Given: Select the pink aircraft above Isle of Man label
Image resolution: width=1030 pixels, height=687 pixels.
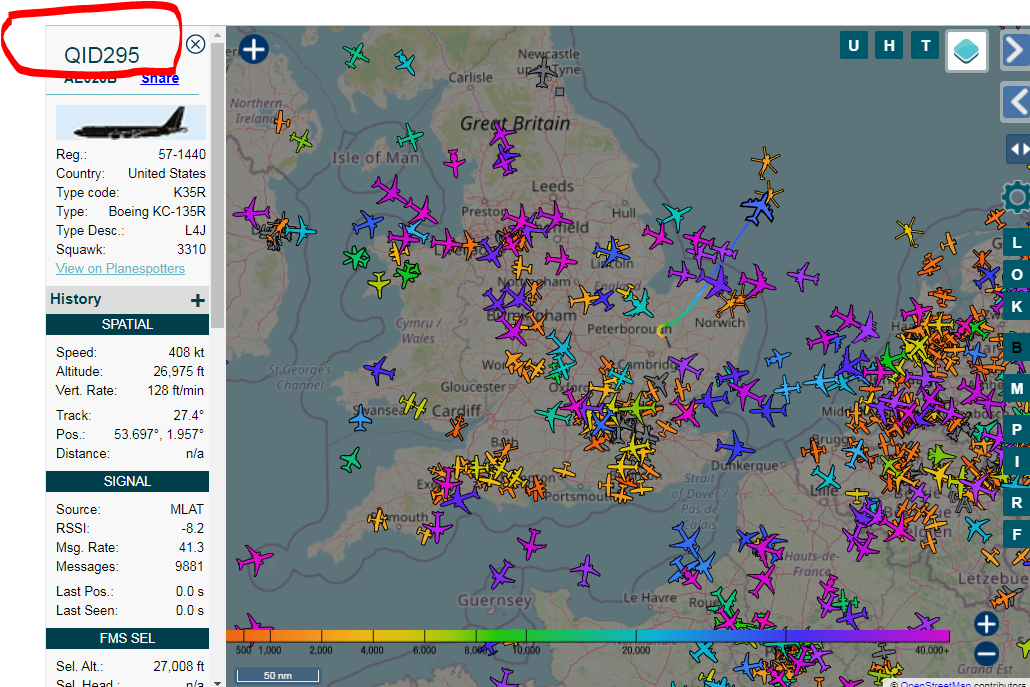Looking at the screenshot, I should click(454, 162).
